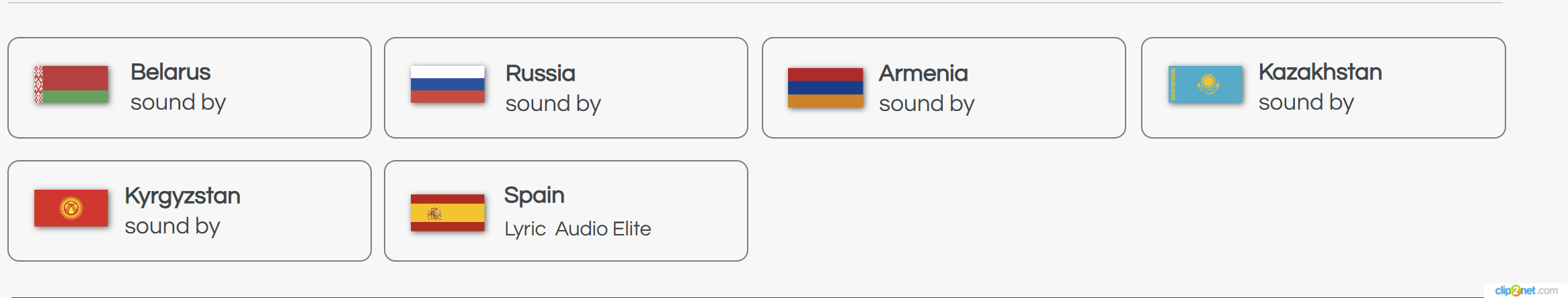This screenshot has height=298, width=1568.
Task: Select the Armenia country name
Action: [x=923, y=73]
